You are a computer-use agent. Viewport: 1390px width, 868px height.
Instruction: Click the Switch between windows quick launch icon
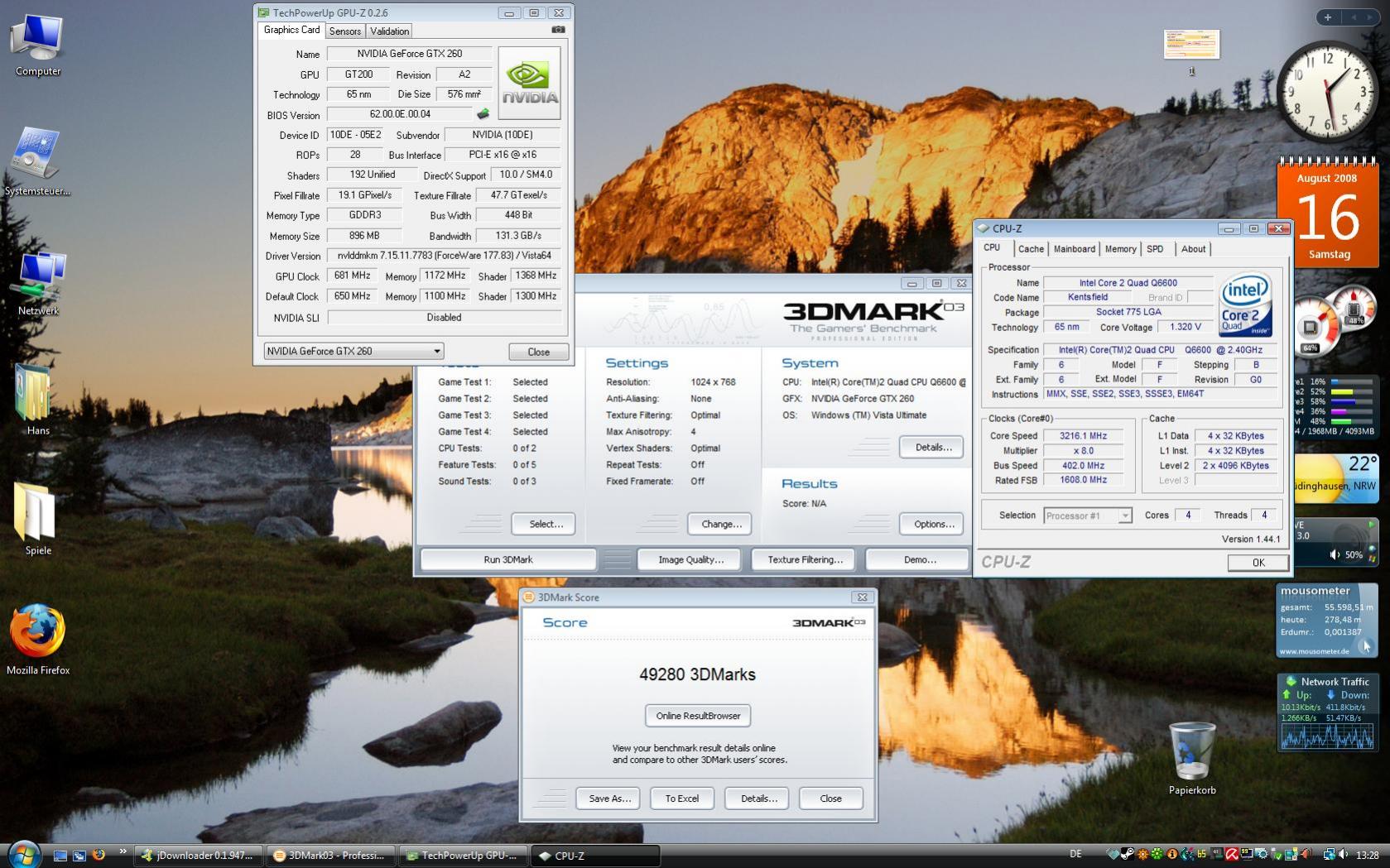click(x=79, y=855)
